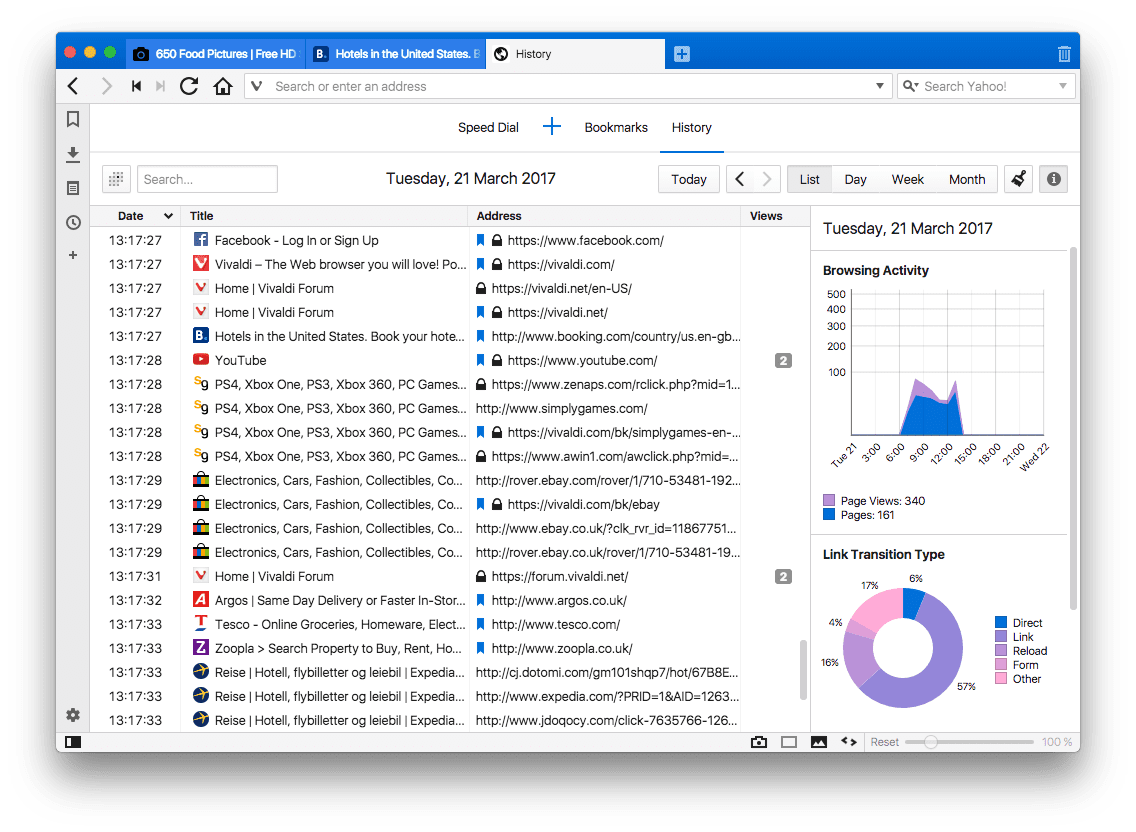Sort by the Title column header
1136x832 pixels.
pos(325,216)
